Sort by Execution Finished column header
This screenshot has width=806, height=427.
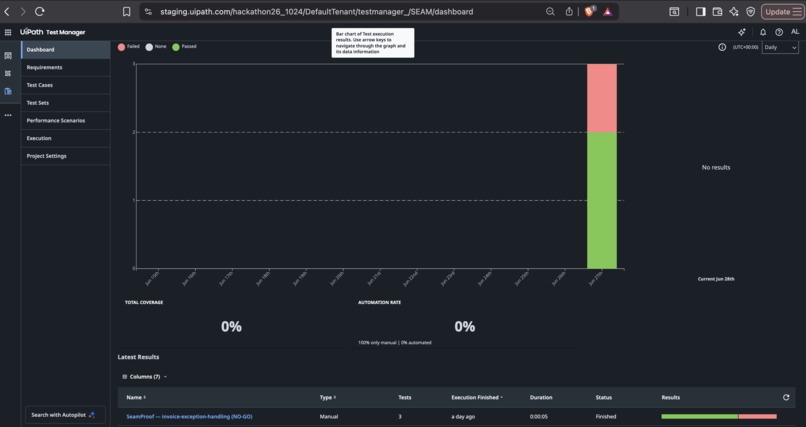[477, 397]
